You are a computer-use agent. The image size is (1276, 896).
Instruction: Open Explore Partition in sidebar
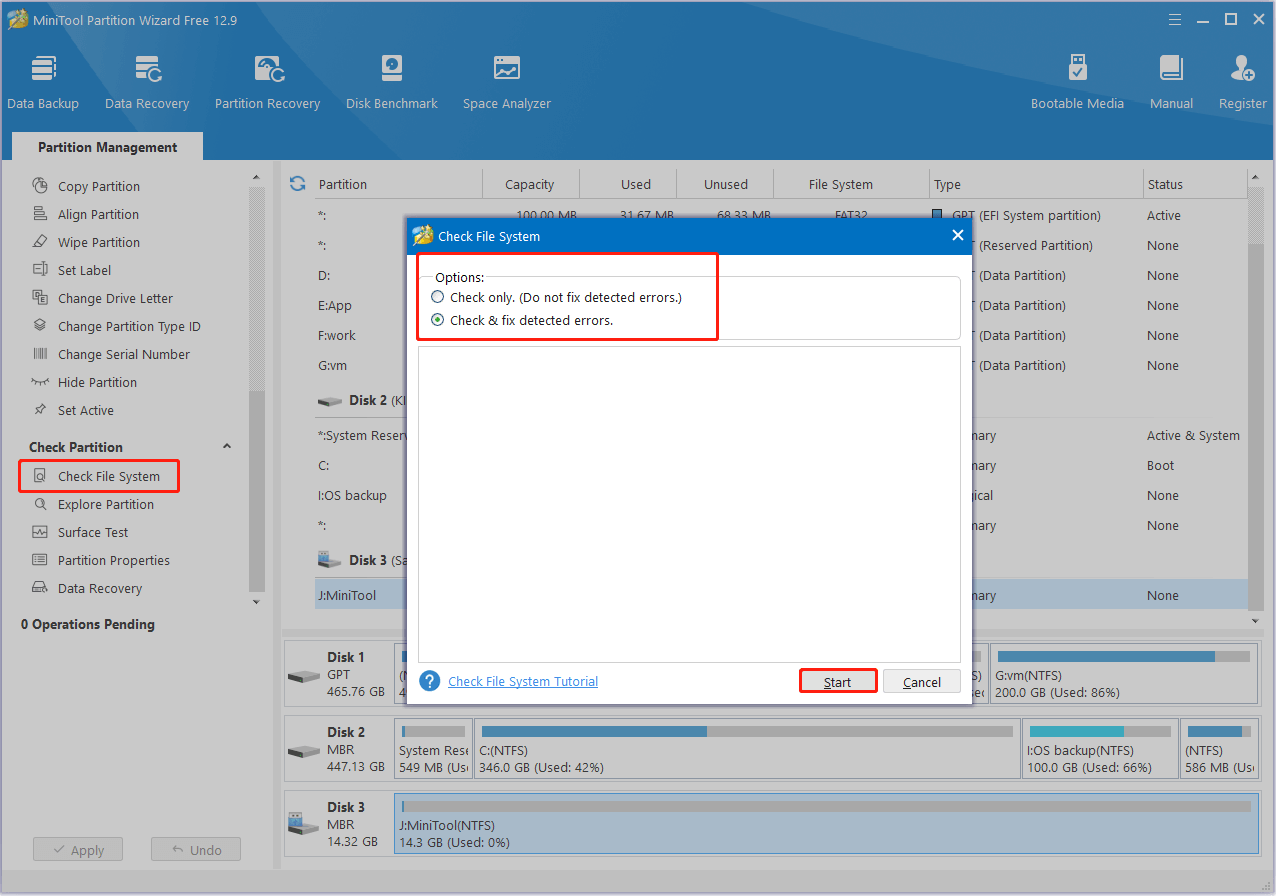(x=106, y=504)
